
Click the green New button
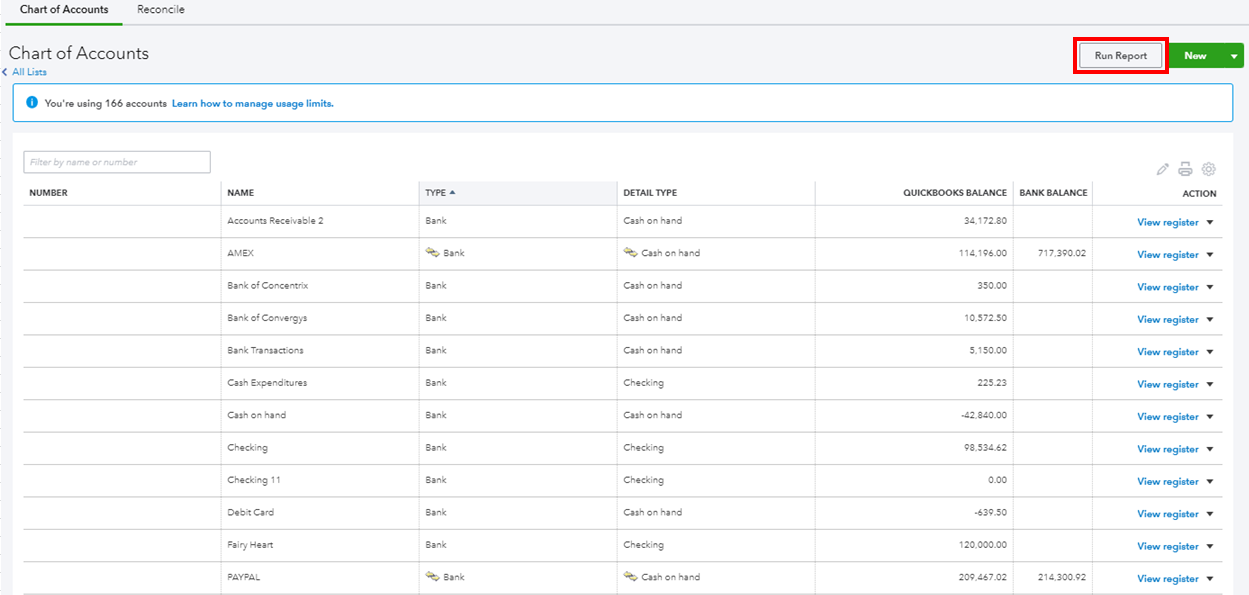1196,56
